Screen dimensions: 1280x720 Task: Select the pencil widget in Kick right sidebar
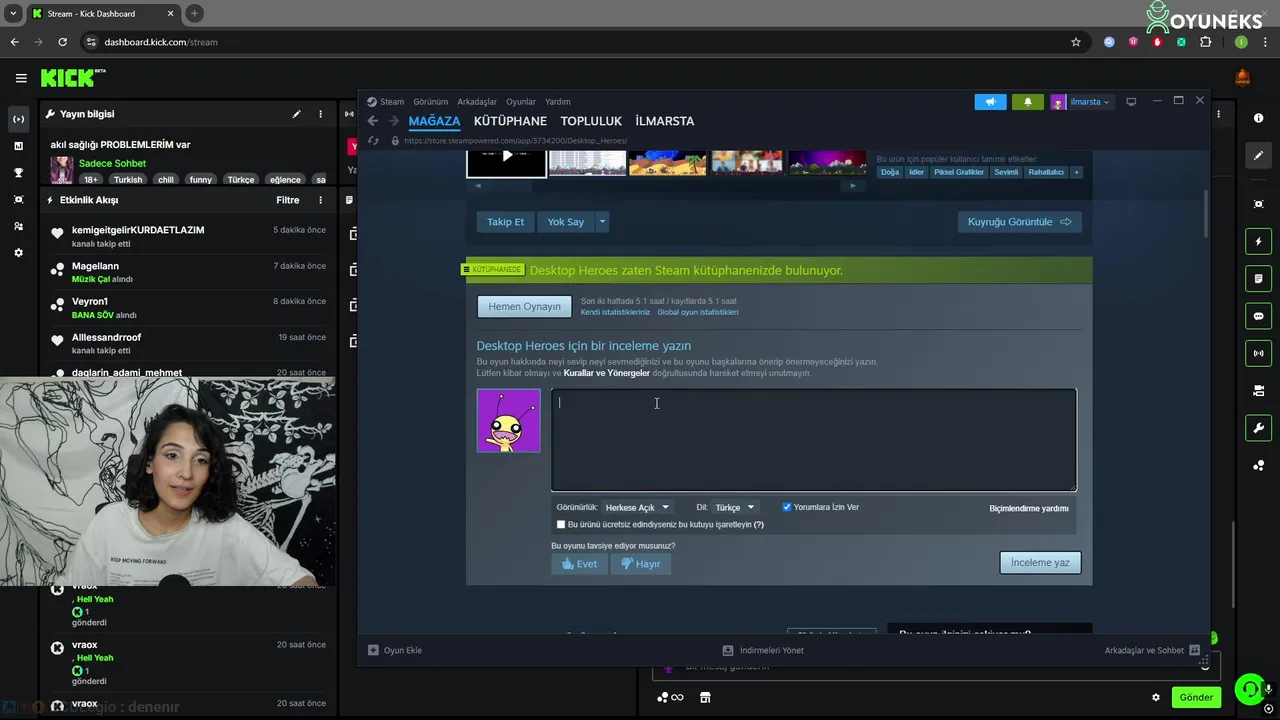[x=1258, y=155]
